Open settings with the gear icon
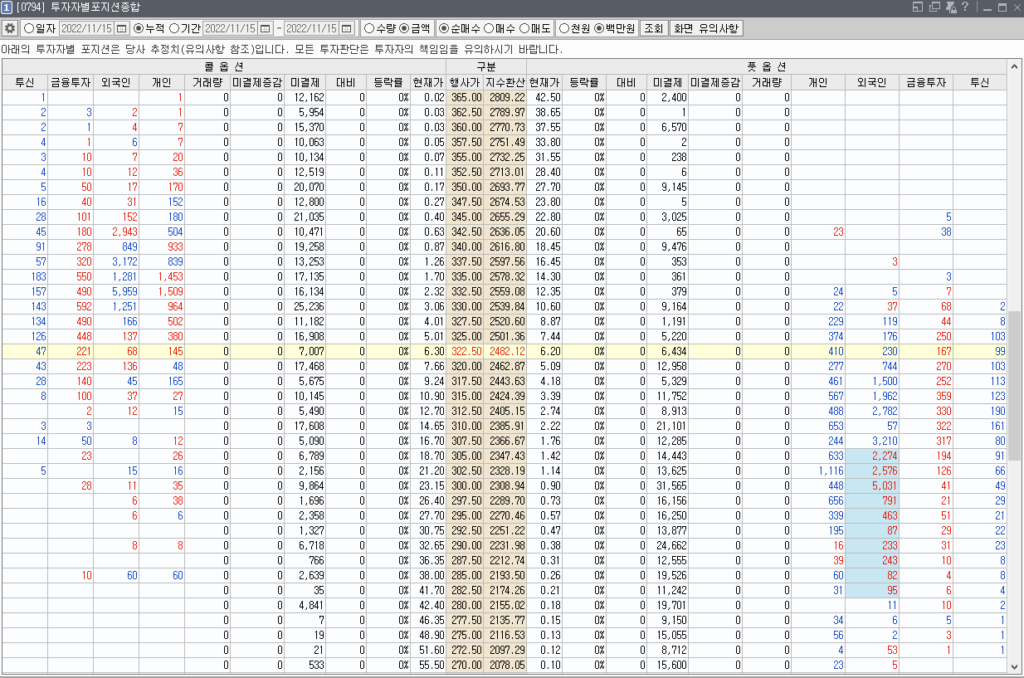Viewport: 1024px width, 678px height. 10,28
